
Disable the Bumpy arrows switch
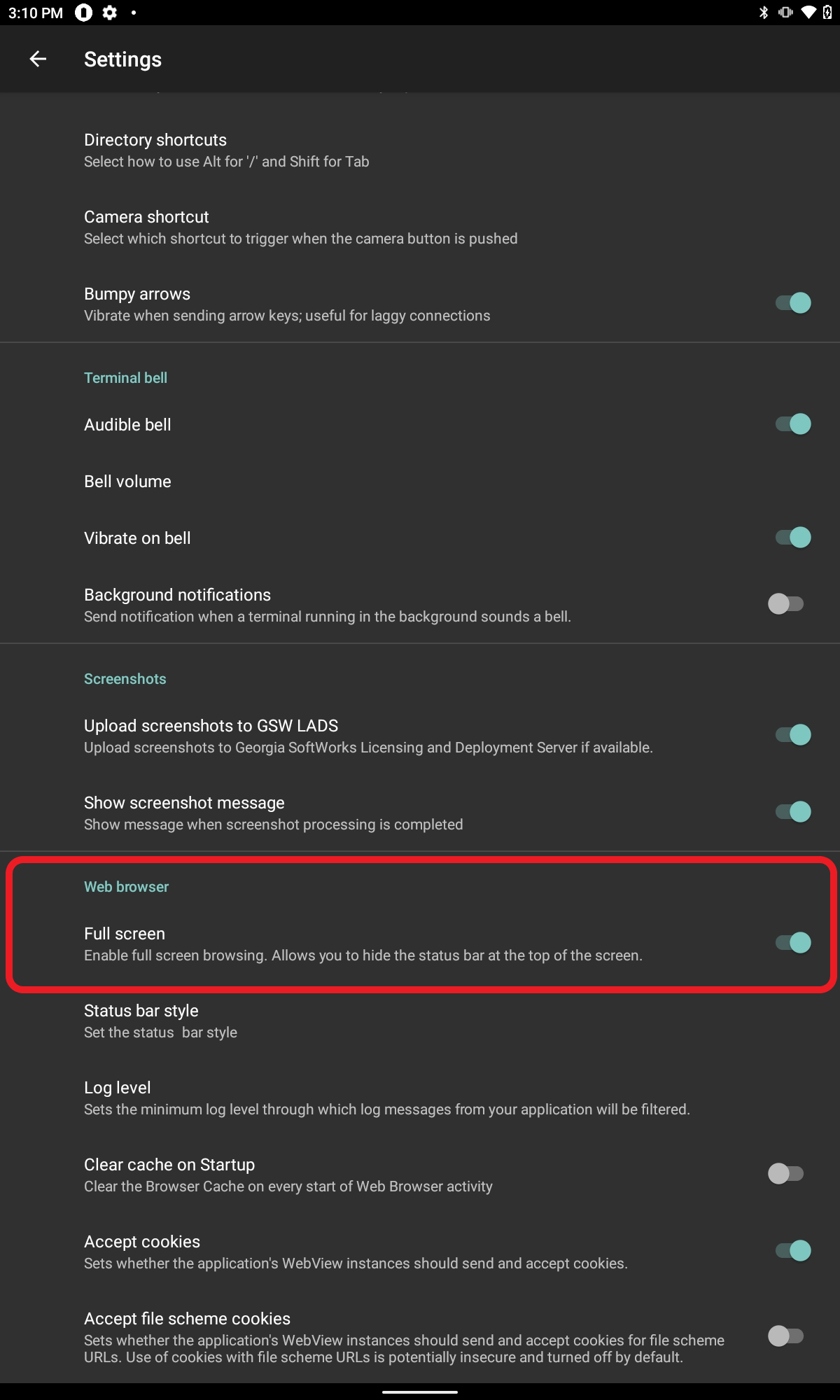click(x=793, y=303)
